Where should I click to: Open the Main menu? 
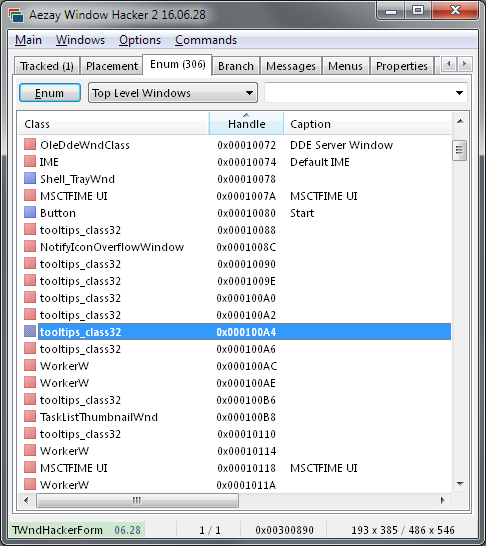28,40
